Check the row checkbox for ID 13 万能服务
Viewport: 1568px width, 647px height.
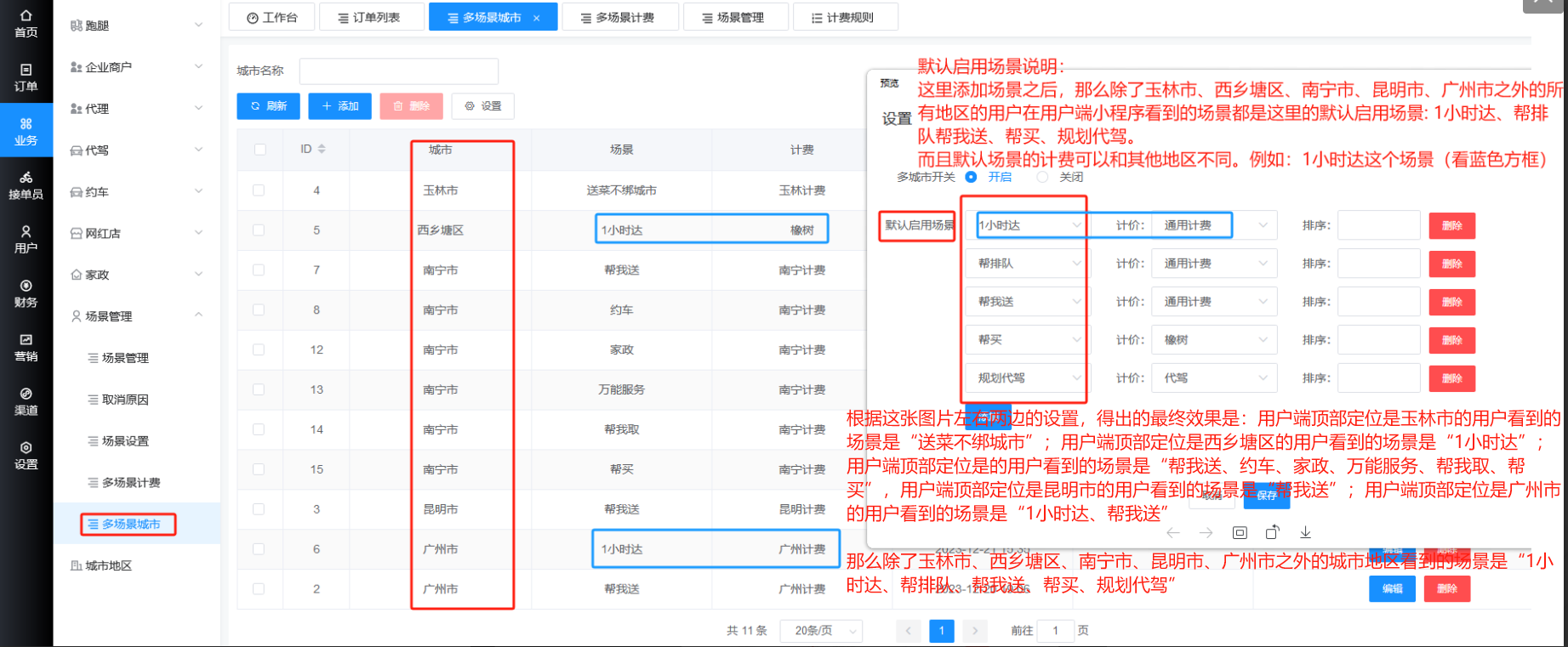point(259,389)
